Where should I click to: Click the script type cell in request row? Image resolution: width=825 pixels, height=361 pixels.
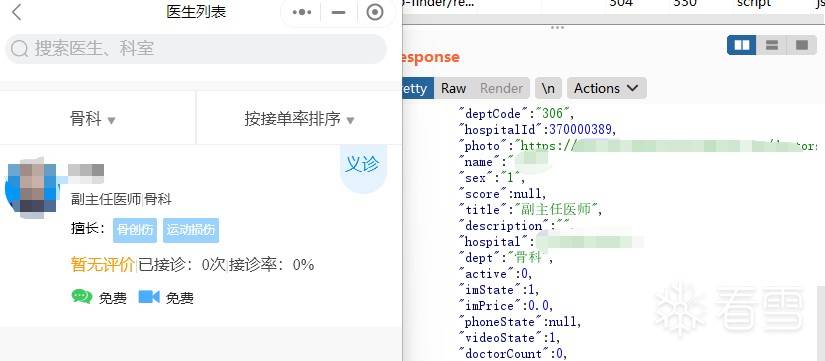tap(753, 3)
